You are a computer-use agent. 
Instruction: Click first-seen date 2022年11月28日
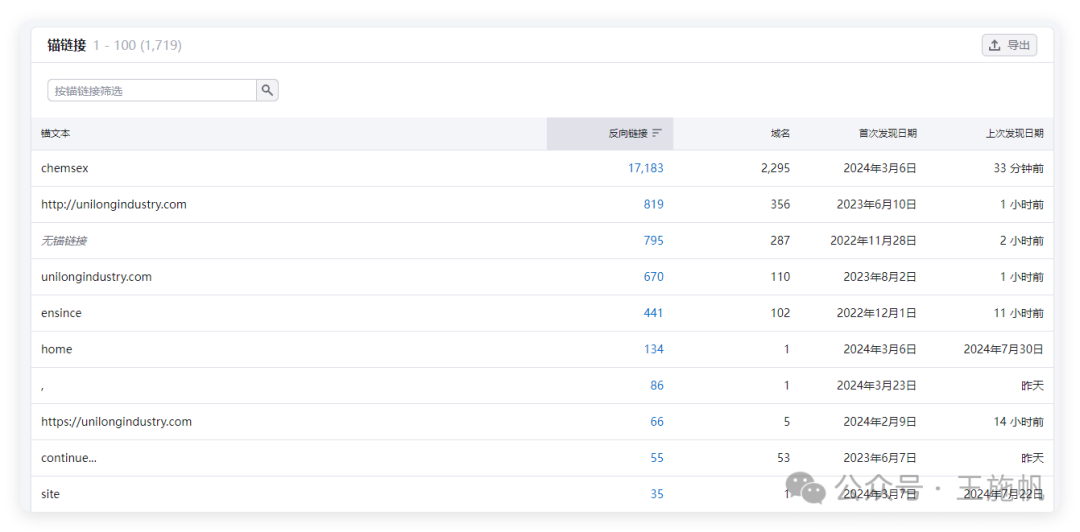(873, 241)
